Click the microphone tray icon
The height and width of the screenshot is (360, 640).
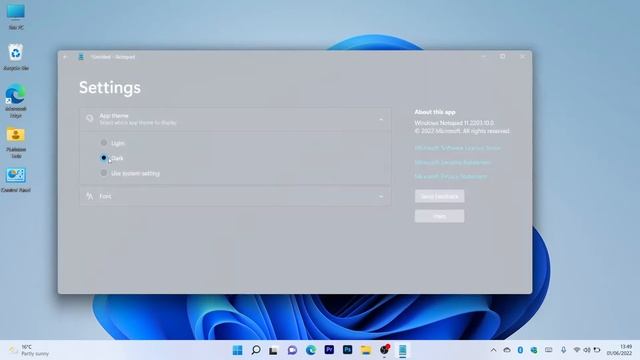tap(563, 350)
